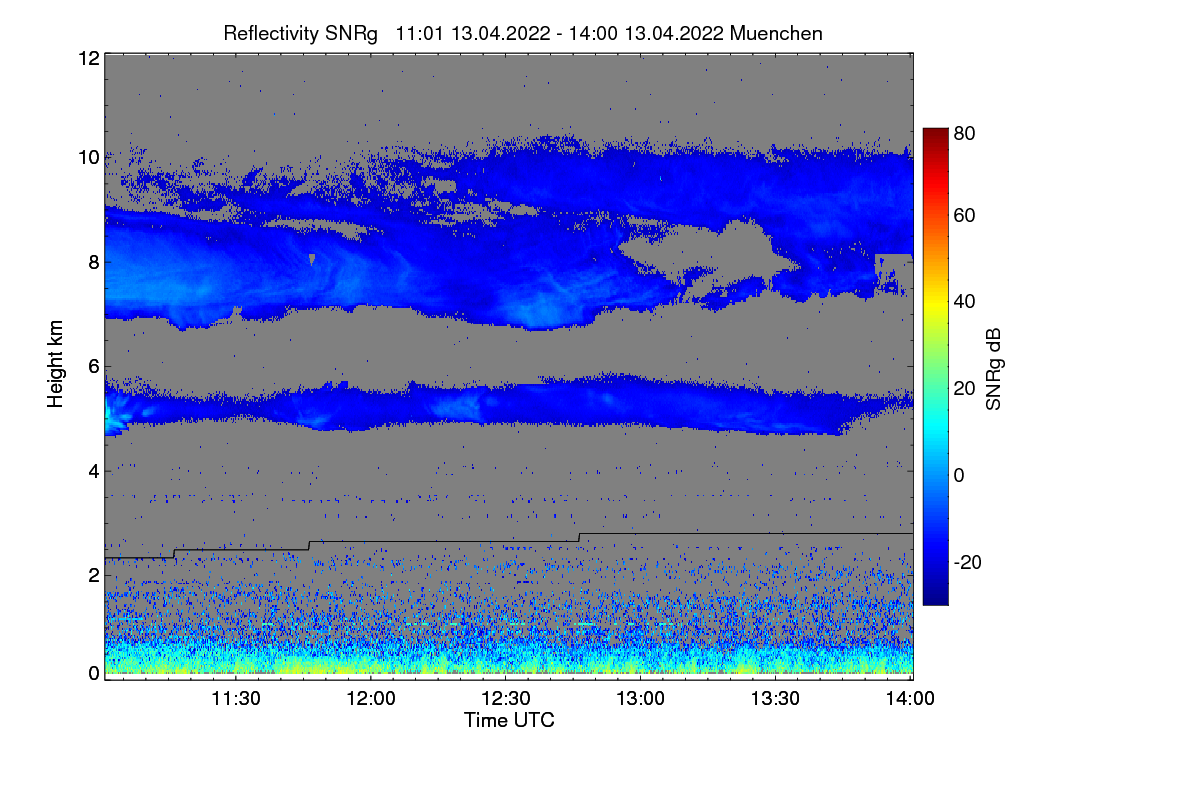Click the plot title 'Reflectivity SNRg'
The height and width of the screenshot is (800, 1200).
pyautogui.click(x=301, y=33)
